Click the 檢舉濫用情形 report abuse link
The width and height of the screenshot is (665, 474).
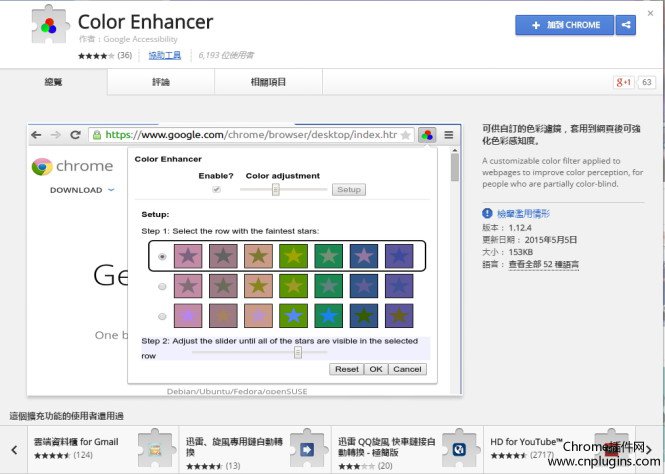click(523, 213)
